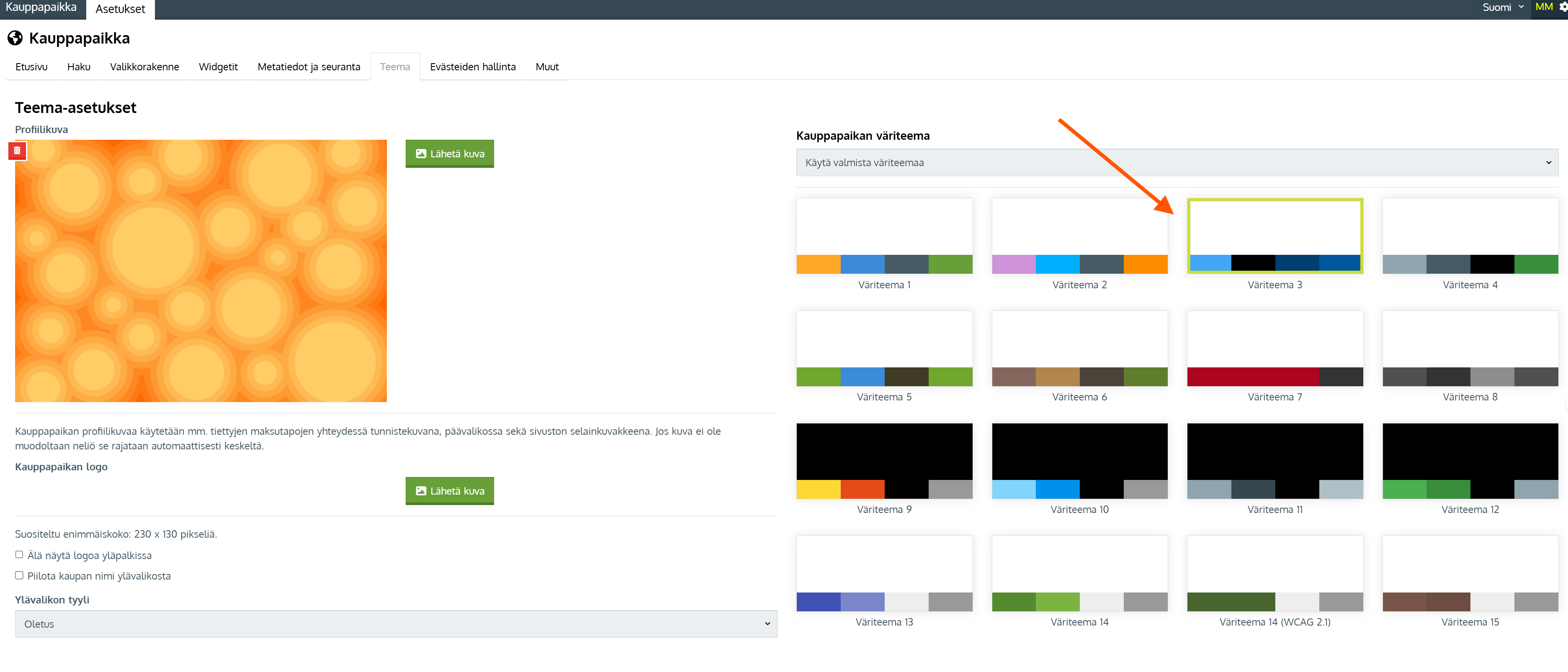Enable 'Älä näytä logoa yläpalkissa' checkbox
The image size is (1568, 672).
(x=20, y=554)
